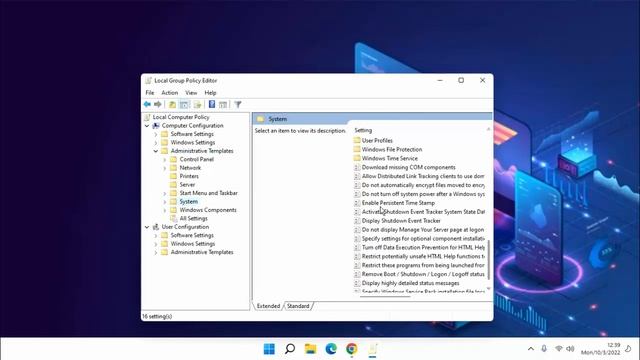The height and width of the screenshot is (360, 640).
Task: Open Help via the blue toolbar icon
Action: pos(212,104)
